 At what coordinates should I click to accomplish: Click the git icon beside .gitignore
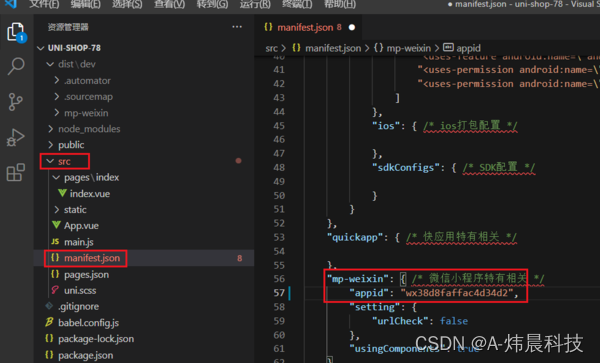coord(49,306)
